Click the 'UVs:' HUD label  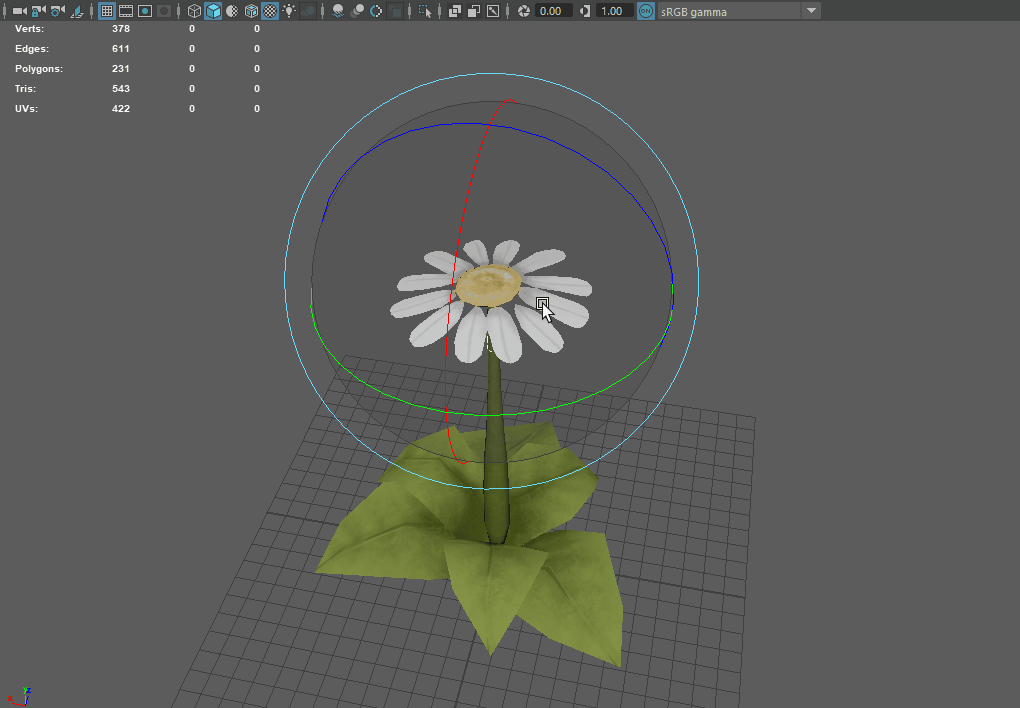(x=27, y=109)
